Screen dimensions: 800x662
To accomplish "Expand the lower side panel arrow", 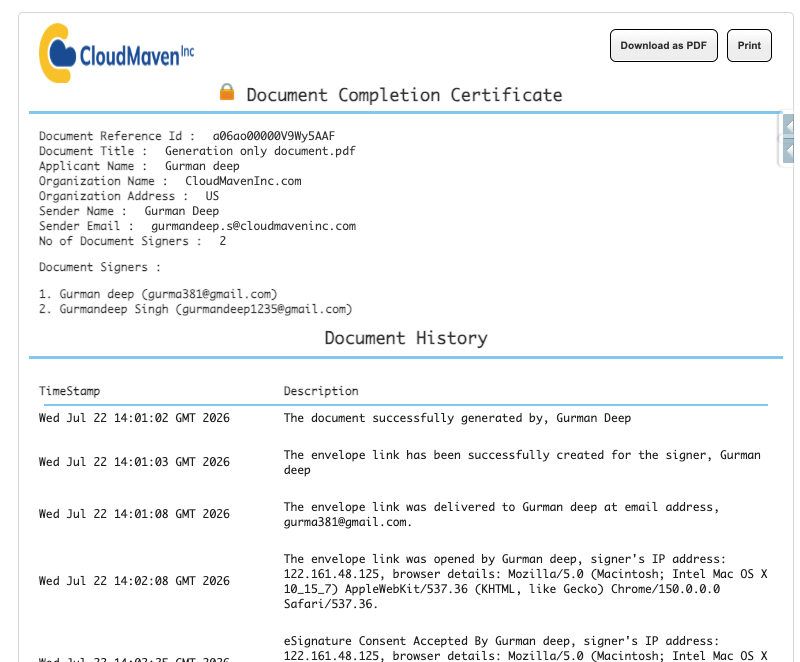I will 789,151.
